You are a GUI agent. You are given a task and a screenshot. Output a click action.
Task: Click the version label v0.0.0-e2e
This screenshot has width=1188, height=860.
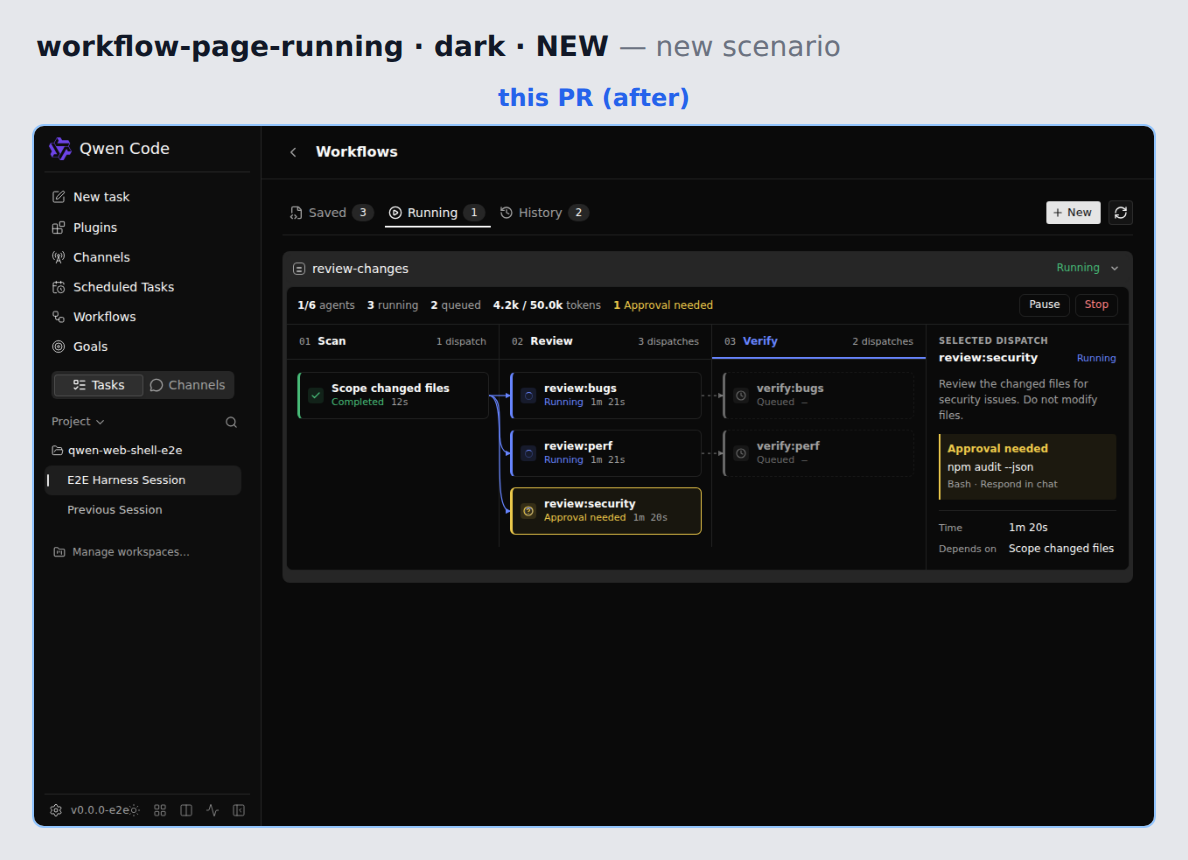99,810
